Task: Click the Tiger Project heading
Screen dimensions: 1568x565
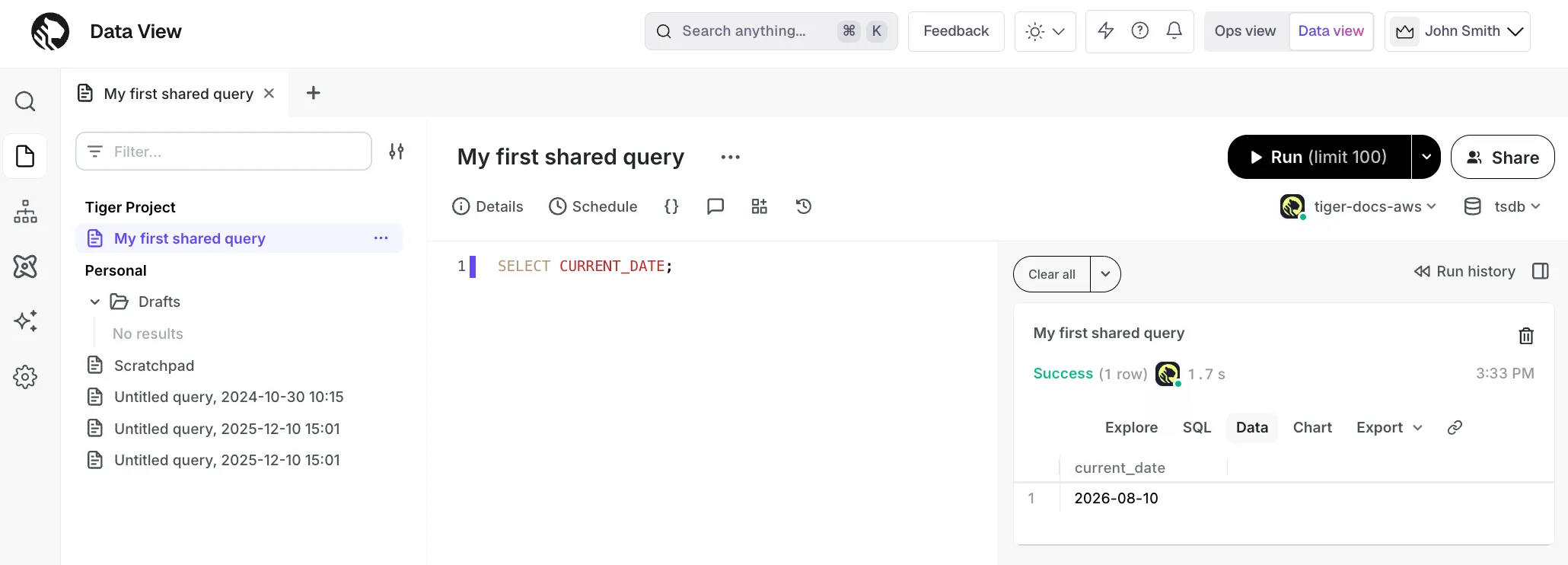Action: pos(130,207)
